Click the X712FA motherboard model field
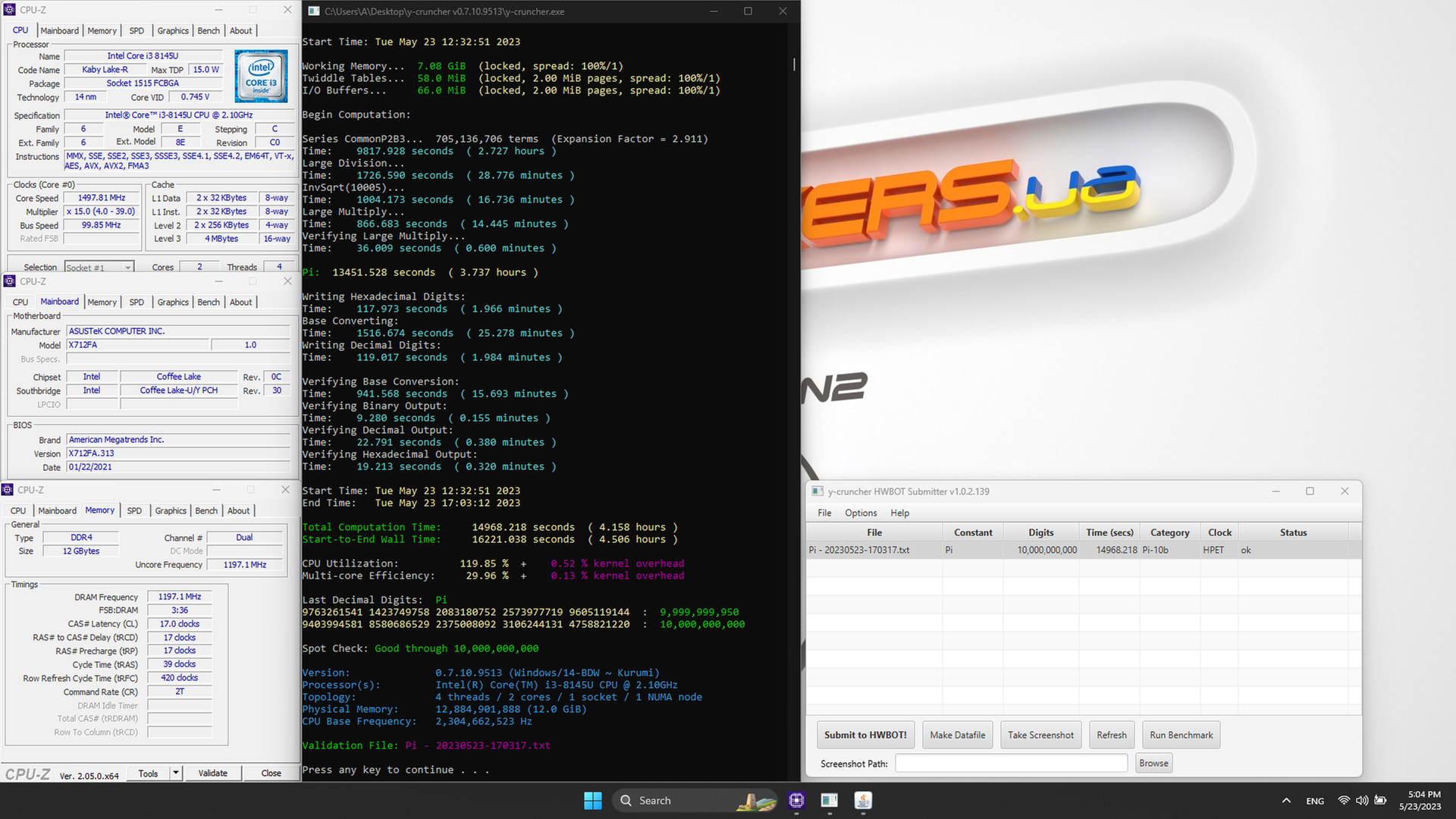 point(137,345)
